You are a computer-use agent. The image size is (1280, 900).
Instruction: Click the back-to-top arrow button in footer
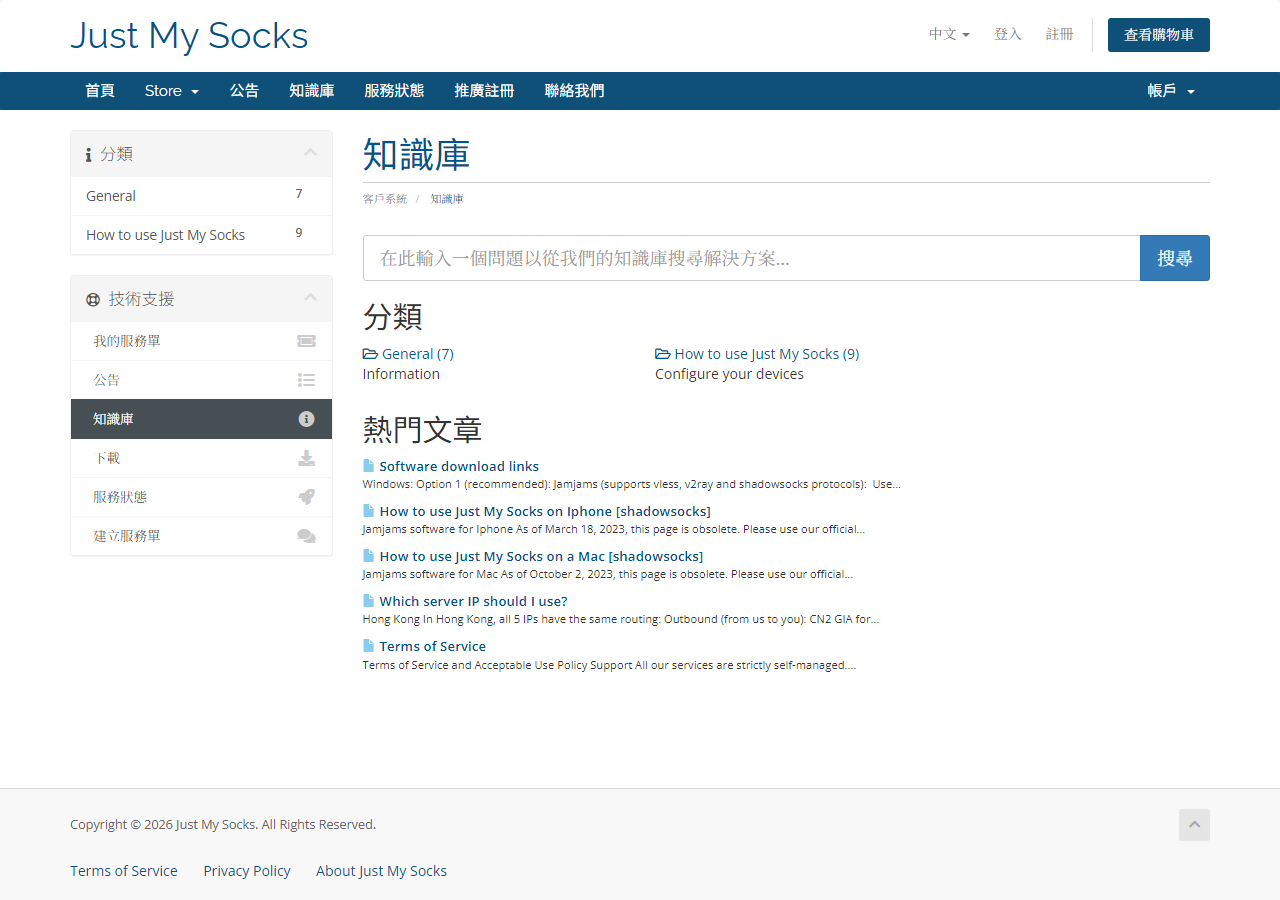[1194, 825]
